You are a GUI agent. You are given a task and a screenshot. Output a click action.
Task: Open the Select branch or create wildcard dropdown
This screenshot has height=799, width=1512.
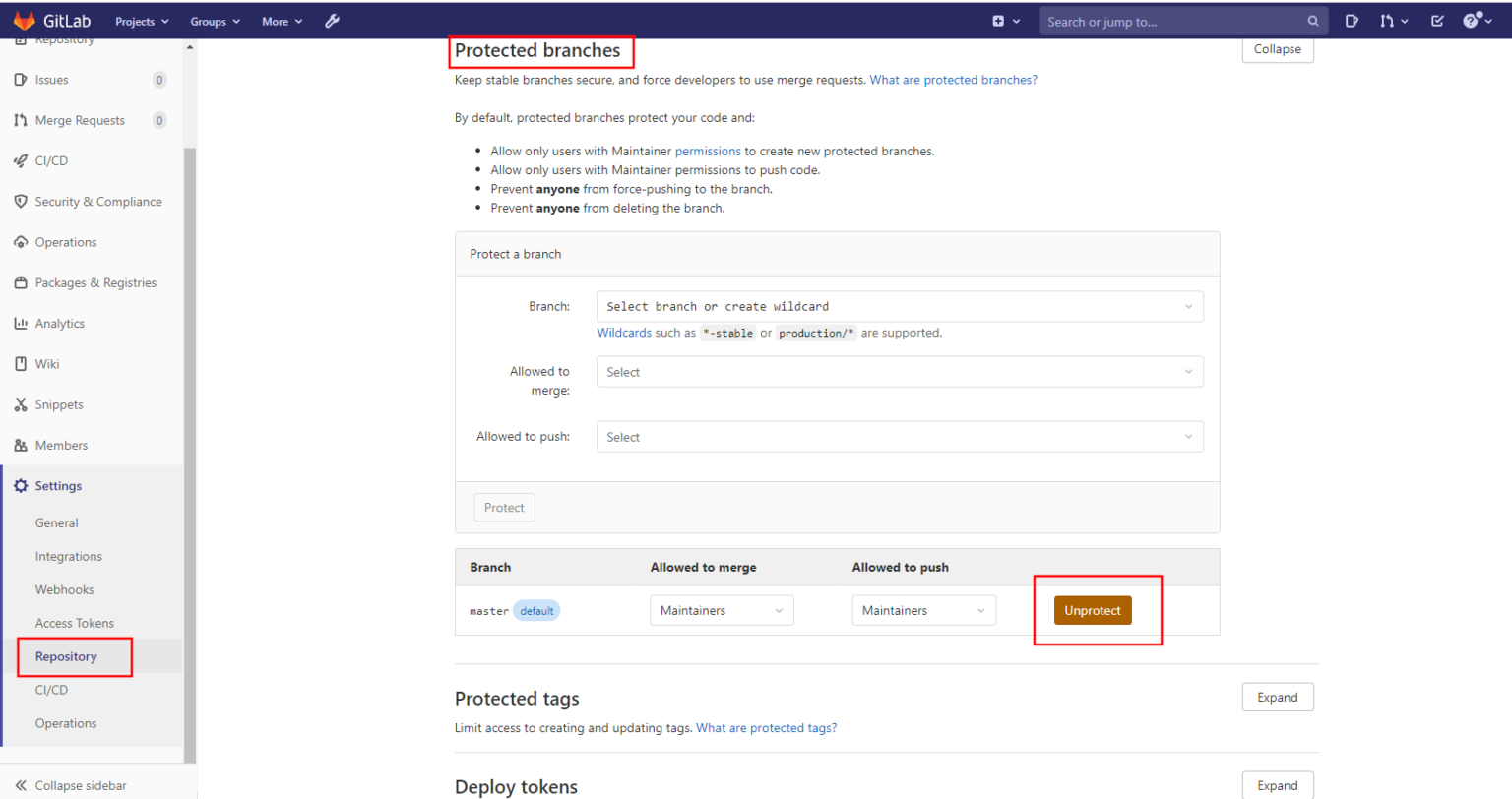(899, 306)
